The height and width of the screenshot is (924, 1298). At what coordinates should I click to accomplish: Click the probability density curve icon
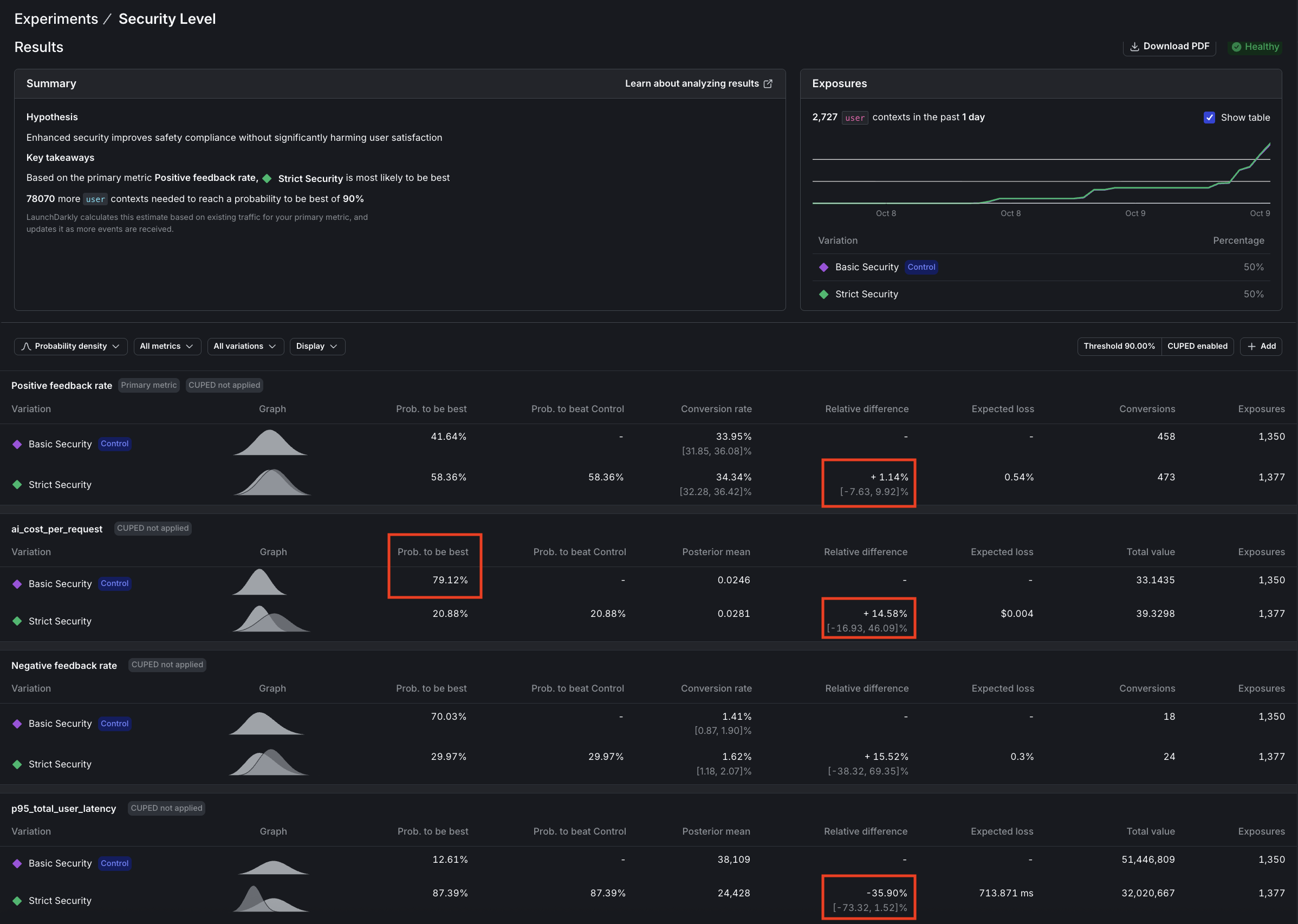(x=26, y=346)
